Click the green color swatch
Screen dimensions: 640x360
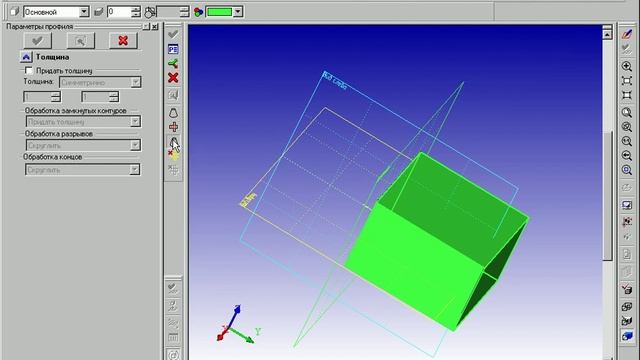pos(220,12)
